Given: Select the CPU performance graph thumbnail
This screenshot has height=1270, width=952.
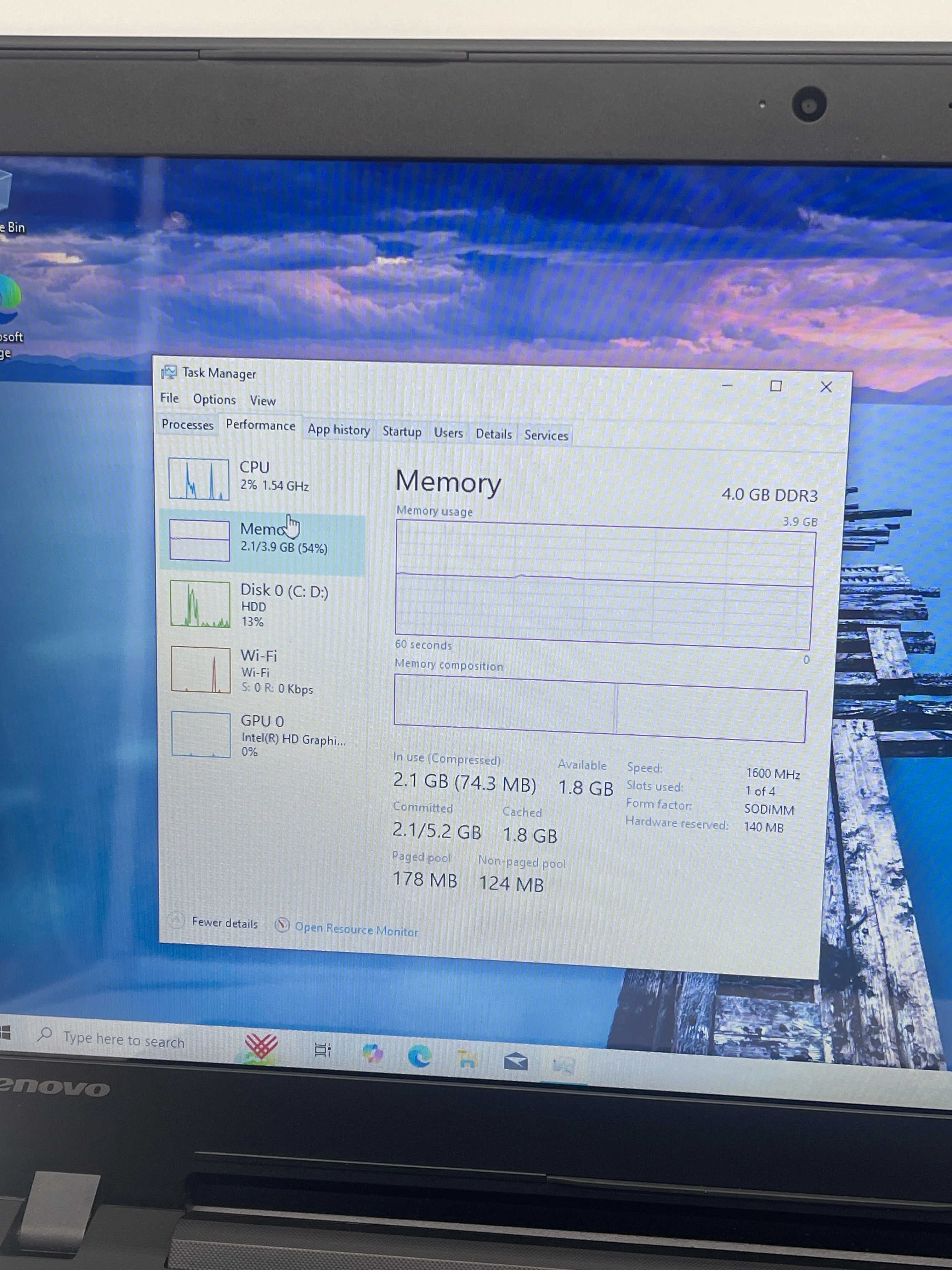Looking at the screenshot, I should pos(199,479).
